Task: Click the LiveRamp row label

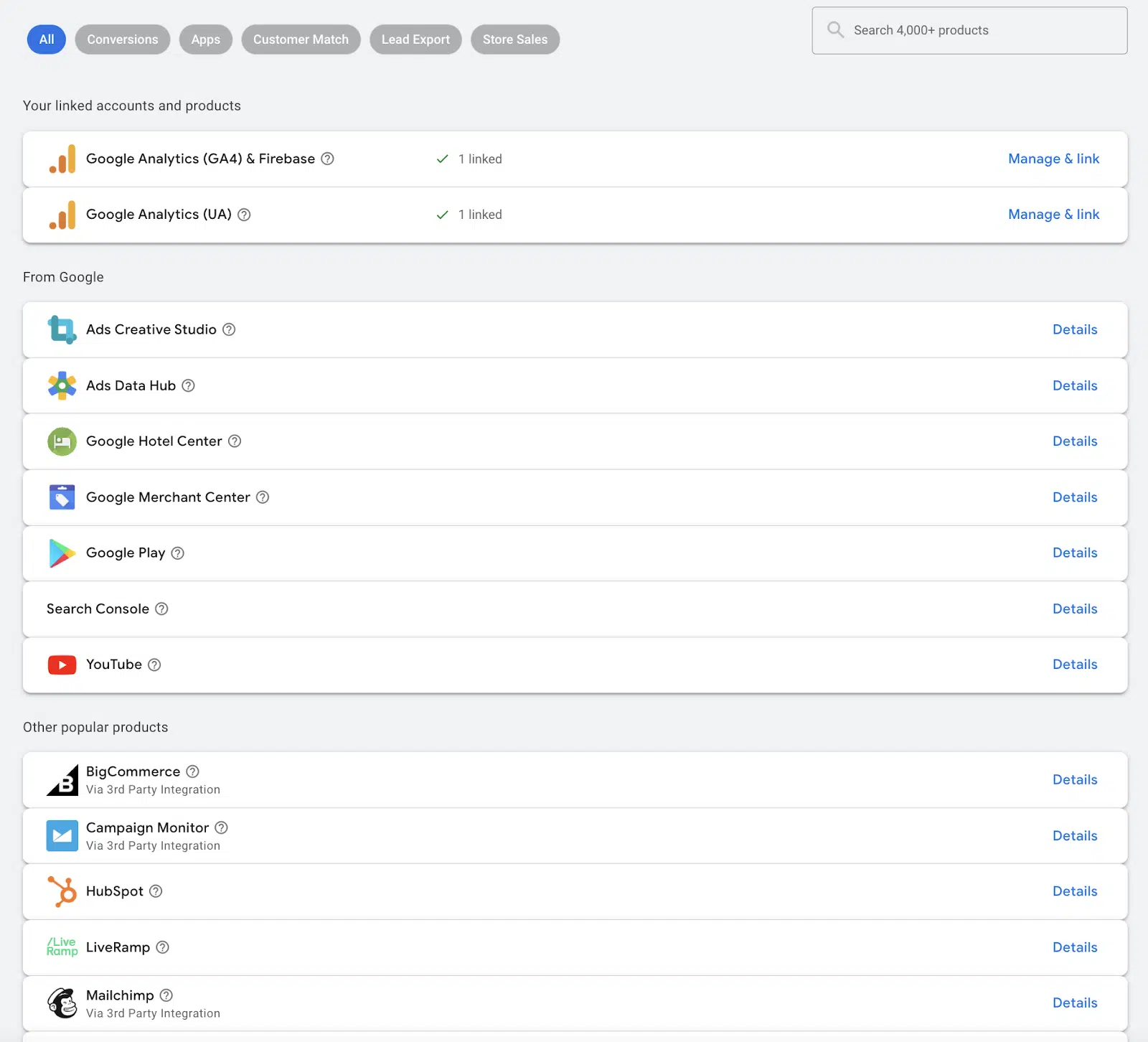Action: pos(118,947)
